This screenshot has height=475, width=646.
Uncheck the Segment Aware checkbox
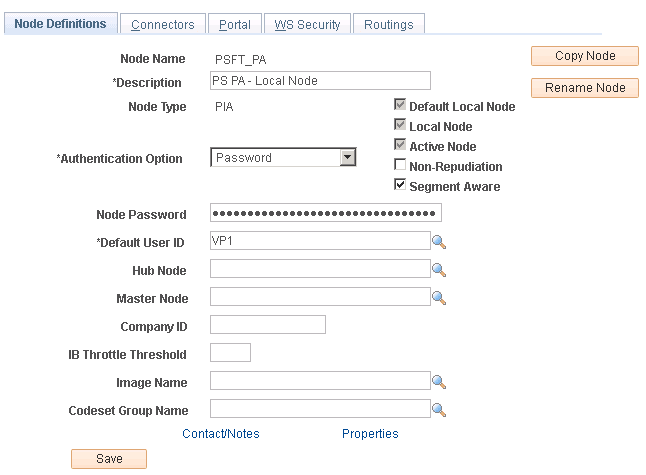[400, 185]
